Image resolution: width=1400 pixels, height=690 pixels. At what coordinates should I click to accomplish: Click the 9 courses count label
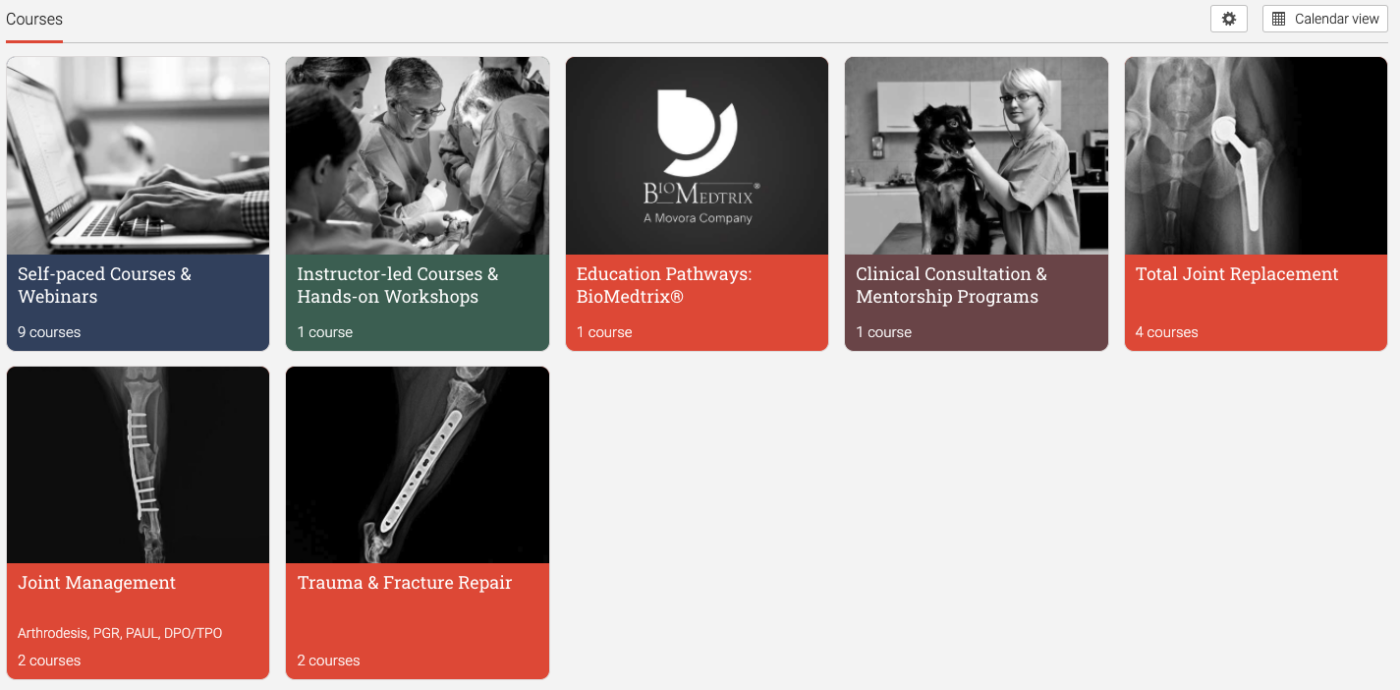coord(49,332)
